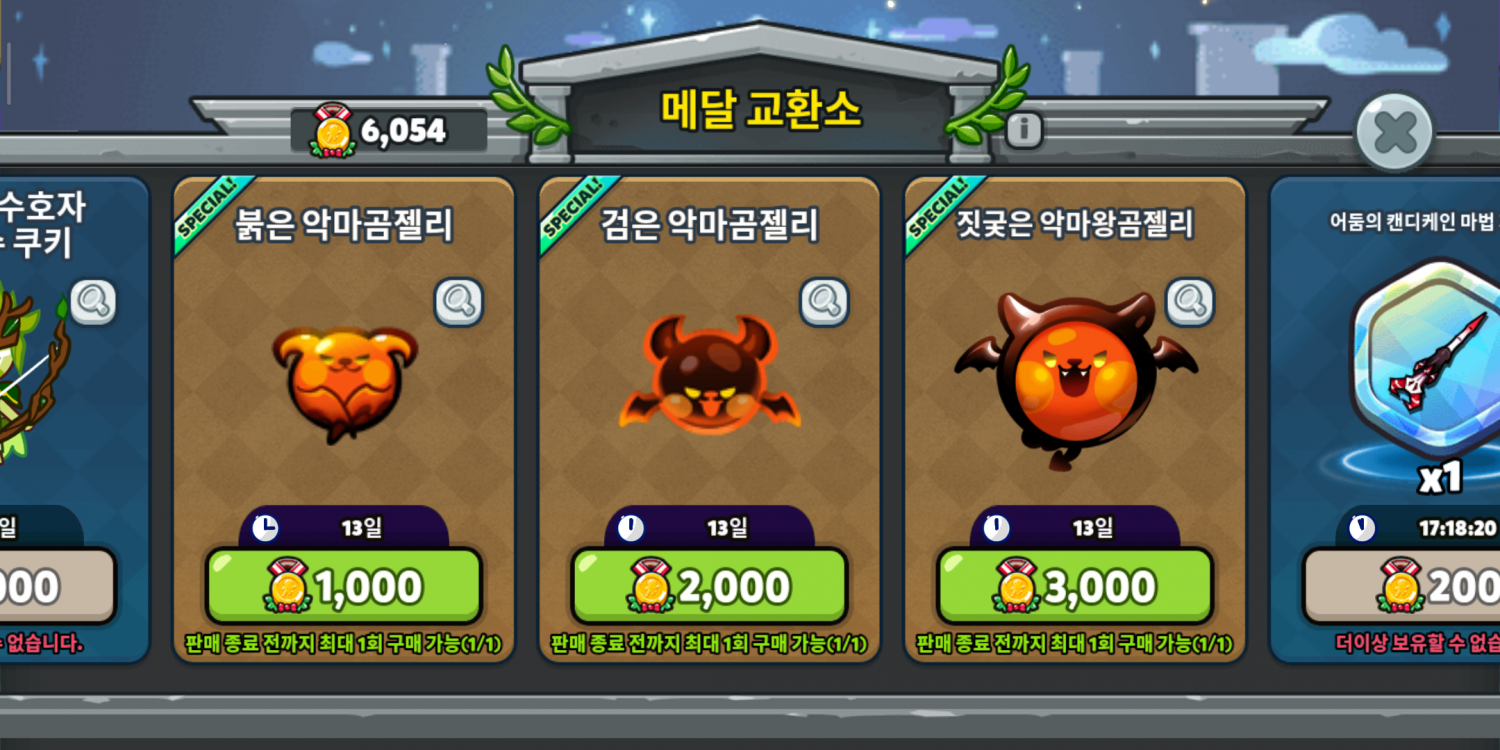Inspect 검은 악마곰젤리 with magnifier icon

pyautogui.click(x=825, y=301)
